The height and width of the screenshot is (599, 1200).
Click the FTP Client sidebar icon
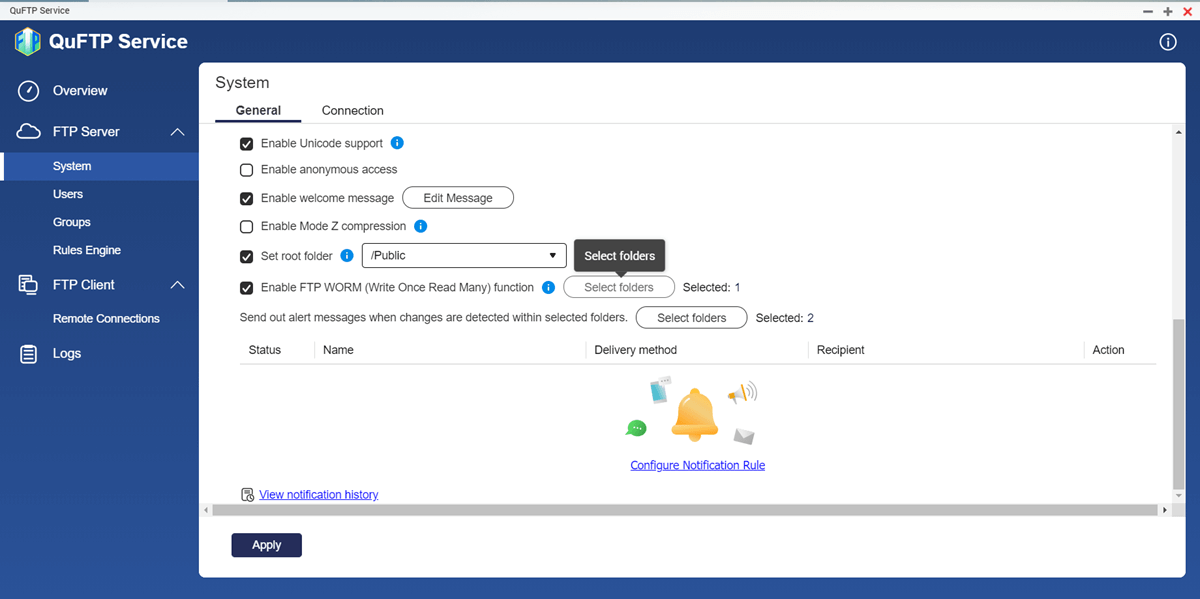click(29, 285)
